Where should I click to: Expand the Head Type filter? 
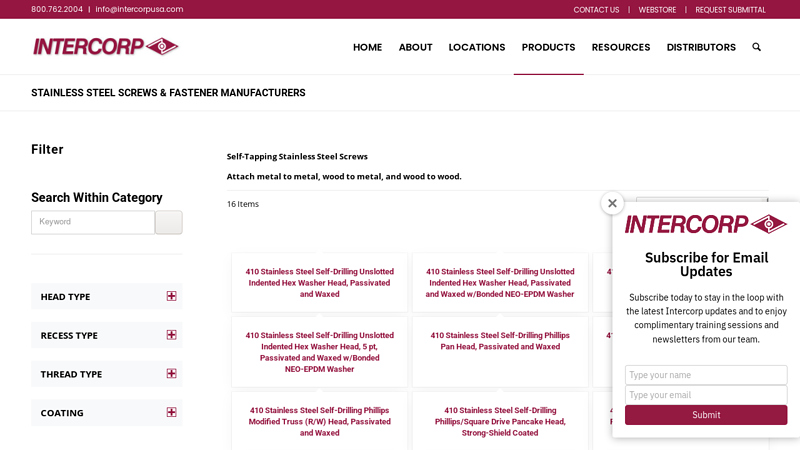(x=171, y=296)
